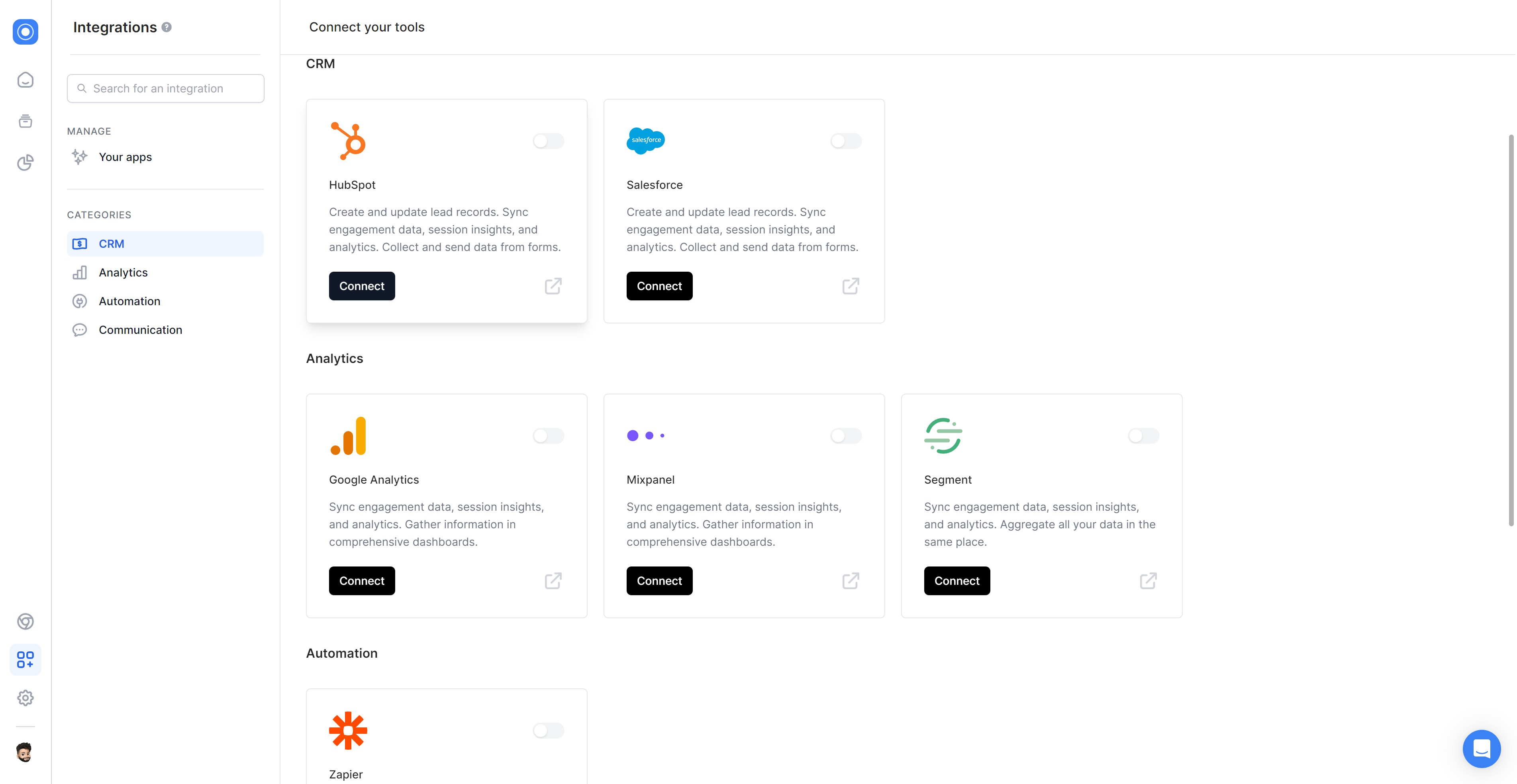Click the Integrations help question icon
The width and height of the screenshot is (1517, 784).
tap(167, 27)
